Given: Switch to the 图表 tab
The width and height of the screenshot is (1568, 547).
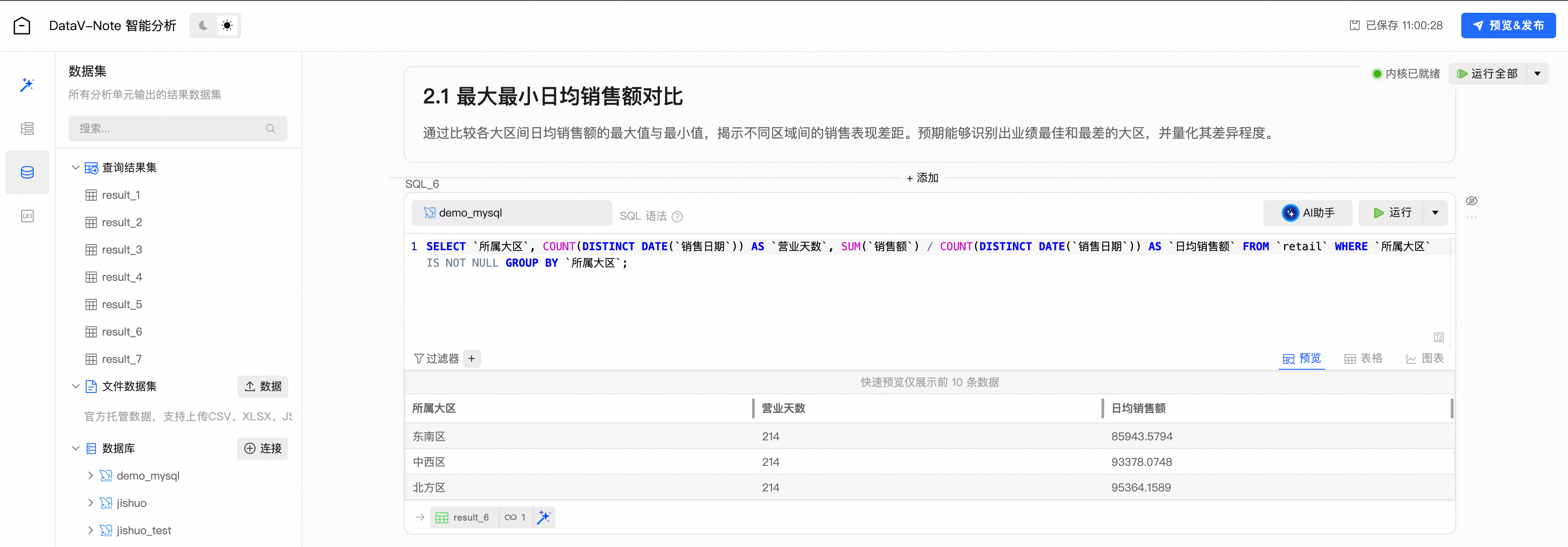Looking at the screenshot, I should click(1424, 358).
